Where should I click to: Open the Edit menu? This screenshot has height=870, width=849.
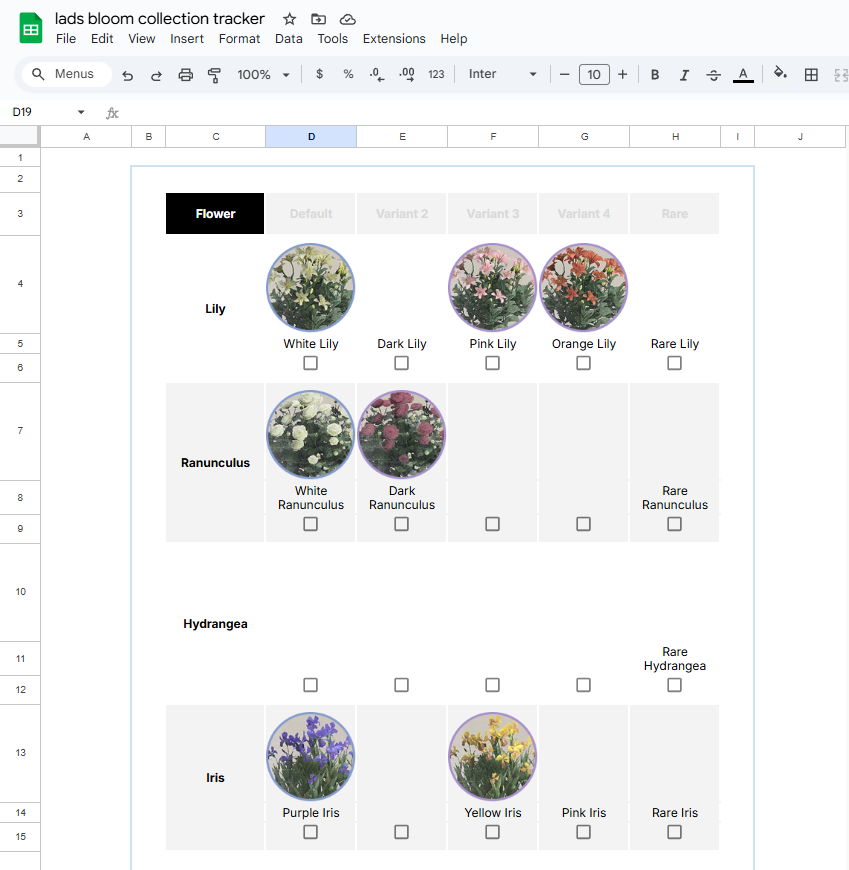pyautogui.click(x=102, y=39)
